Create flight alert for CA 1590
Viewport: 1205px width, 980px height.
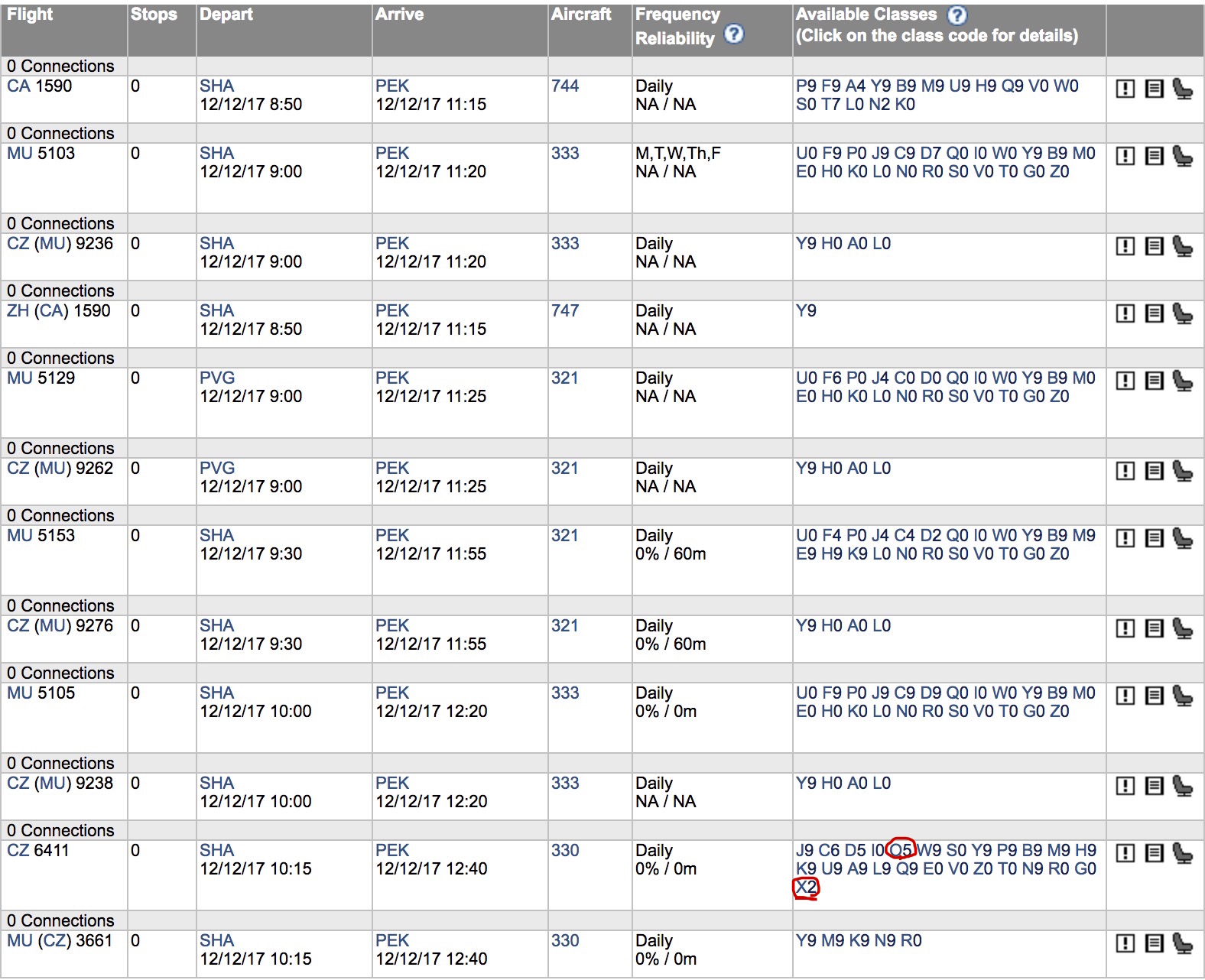tap(1125, 89)
